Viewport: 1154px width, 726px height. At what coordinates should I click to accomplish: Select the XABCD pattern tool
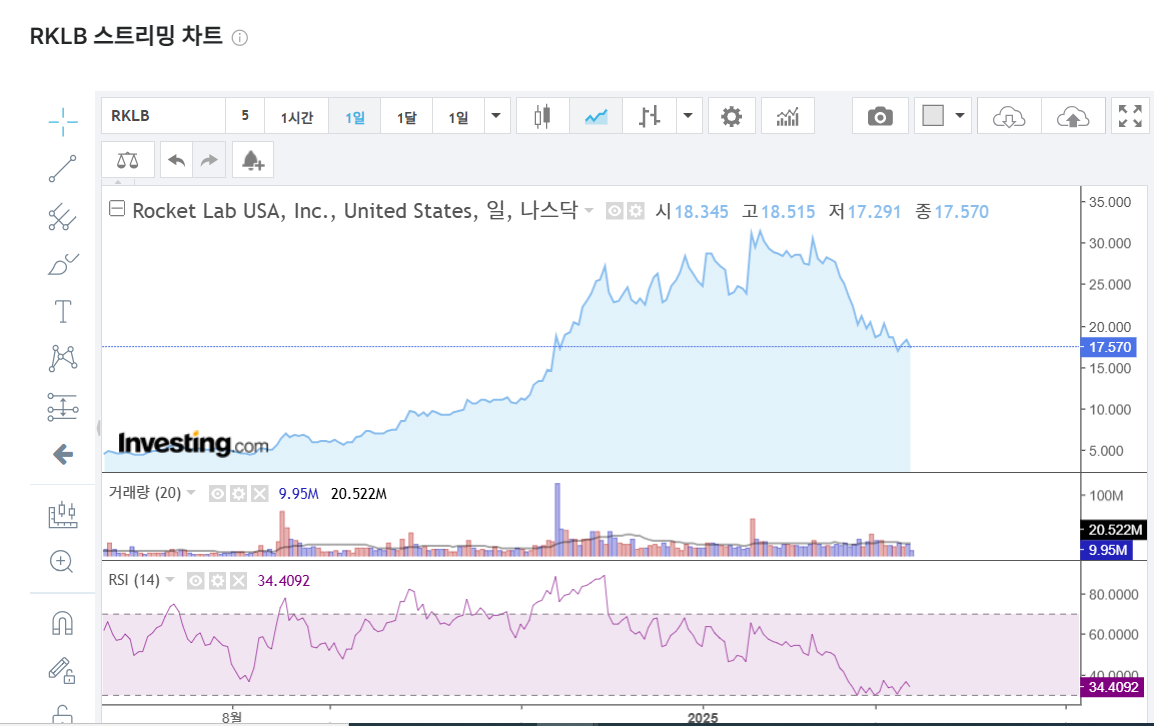click(63, 359)
